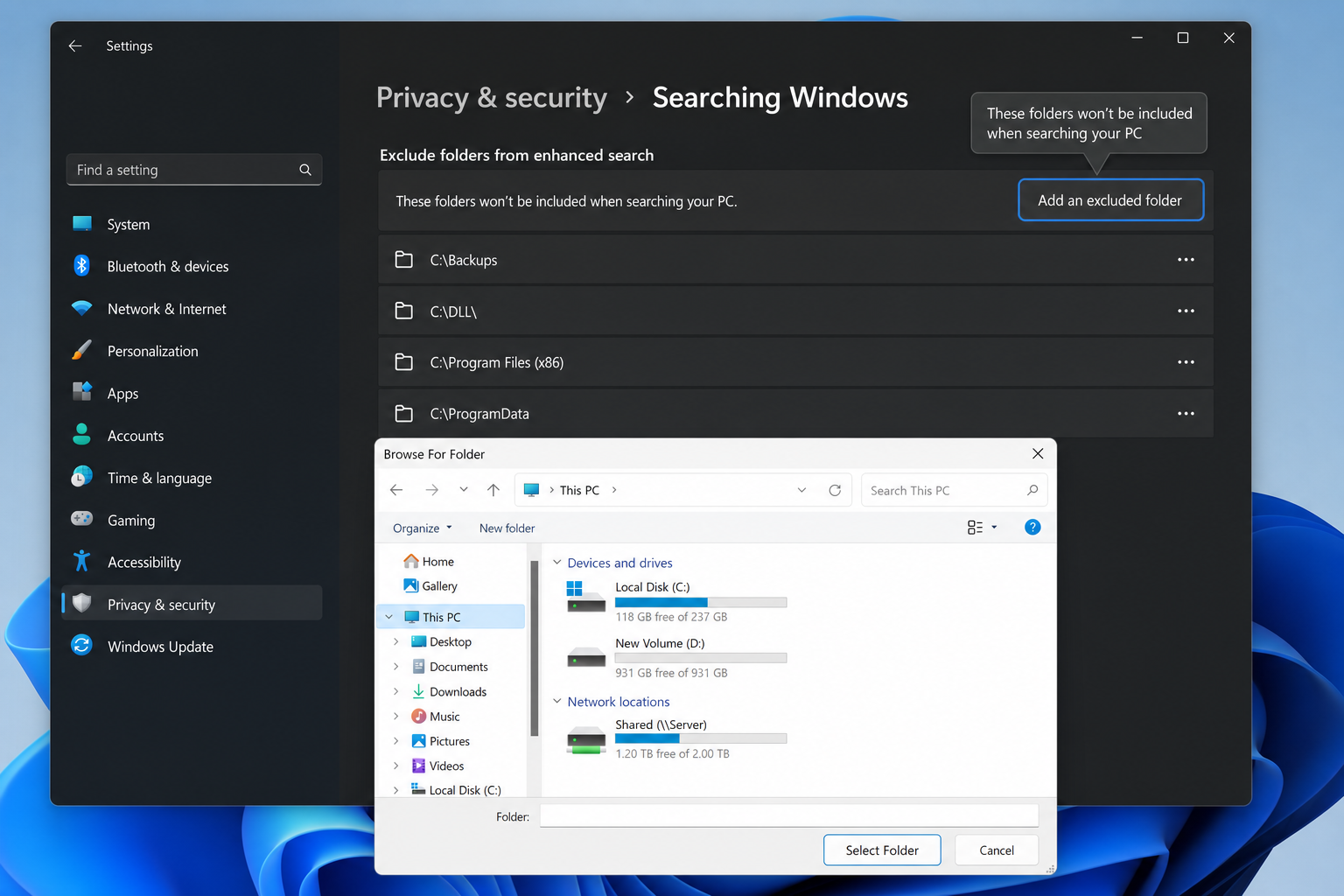This screenshot has height=896, width=1344.
Task: Click the Search This PC field
Action: [954, 490]
